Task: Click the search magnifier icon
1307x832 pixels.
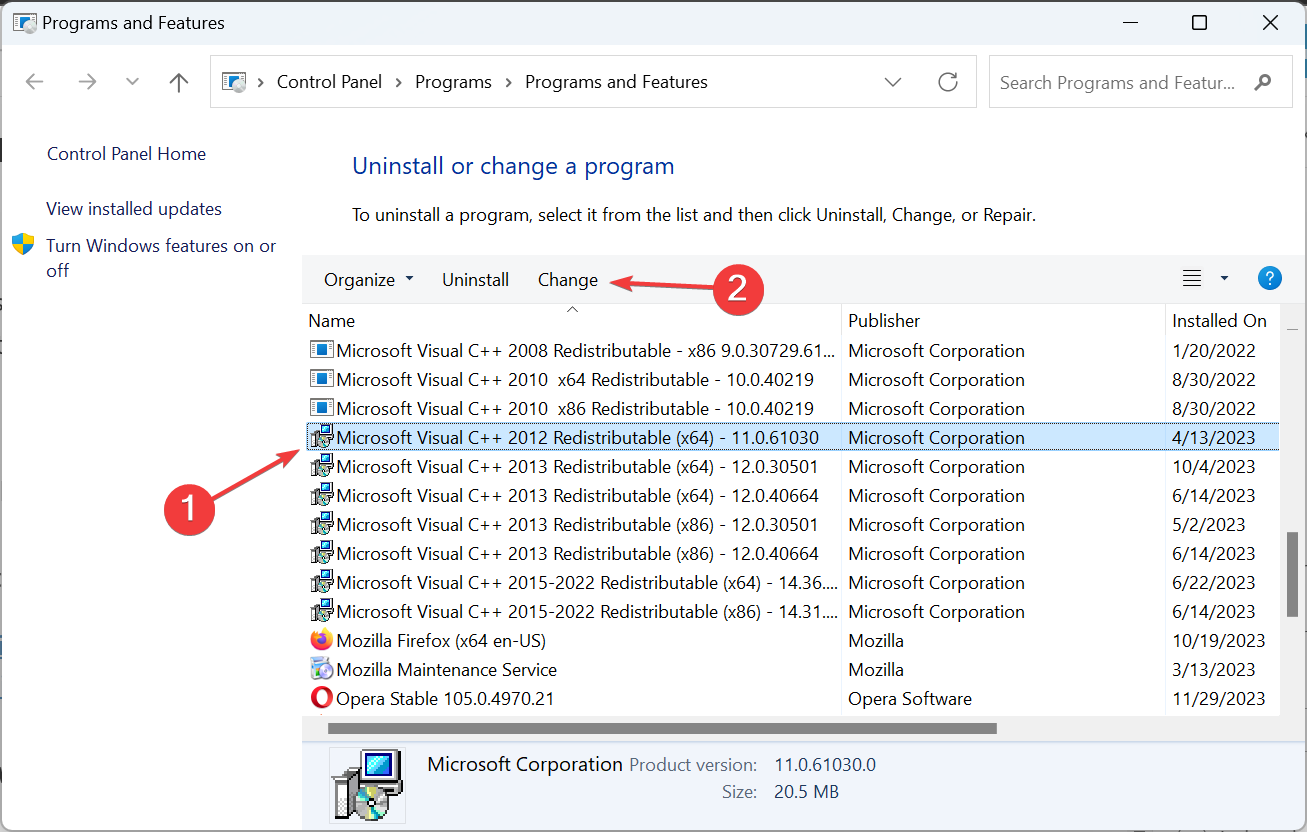Action: point(1264,82)
